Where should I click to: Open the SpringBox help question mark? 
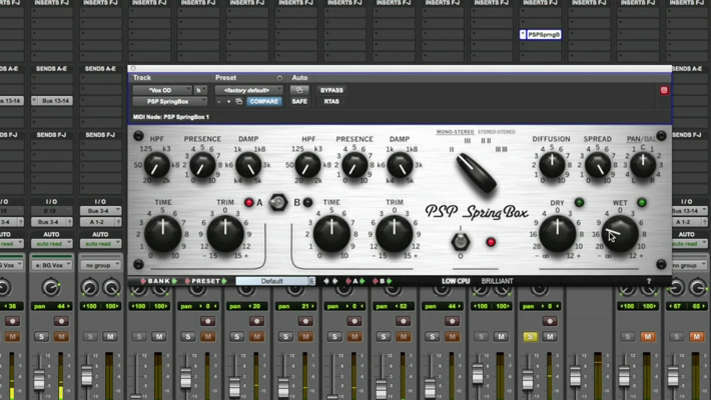tap(649, 281)
